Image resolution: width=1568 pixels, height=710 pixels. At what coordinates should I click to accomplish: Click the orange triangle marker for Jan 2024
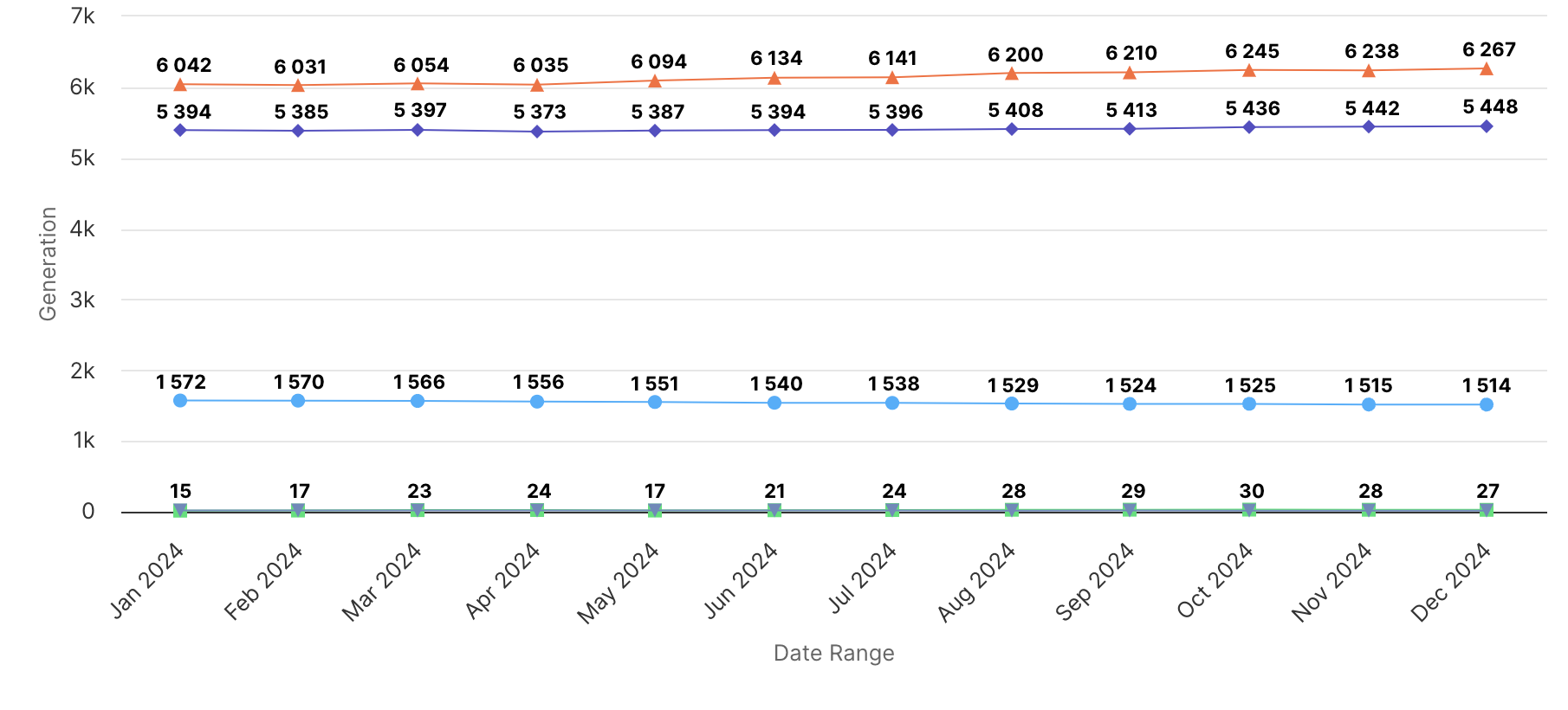tap(180, 85)
